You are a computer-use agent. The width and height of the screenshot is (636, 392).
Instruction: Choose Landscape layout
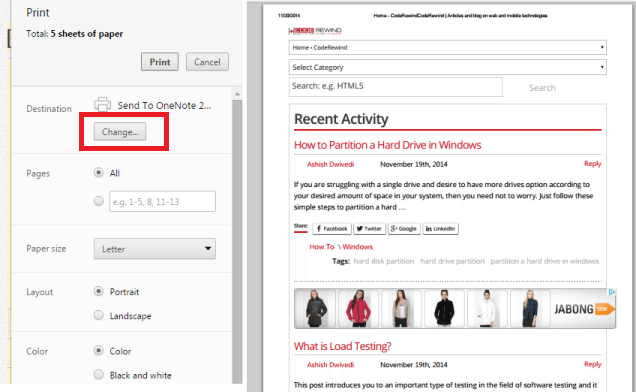point(99,315)
